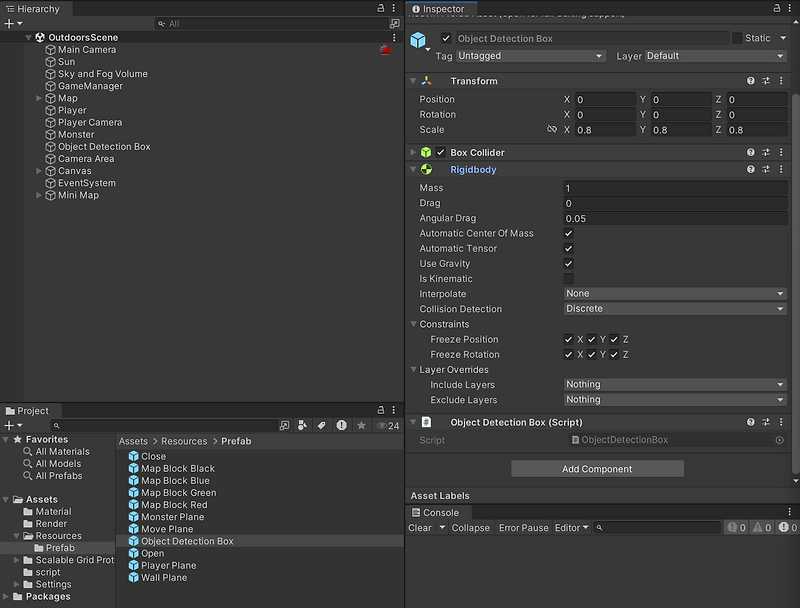
Task: Open the Static flags dropdown arrow
Action: pyautogui.click(x=783, y=38)
